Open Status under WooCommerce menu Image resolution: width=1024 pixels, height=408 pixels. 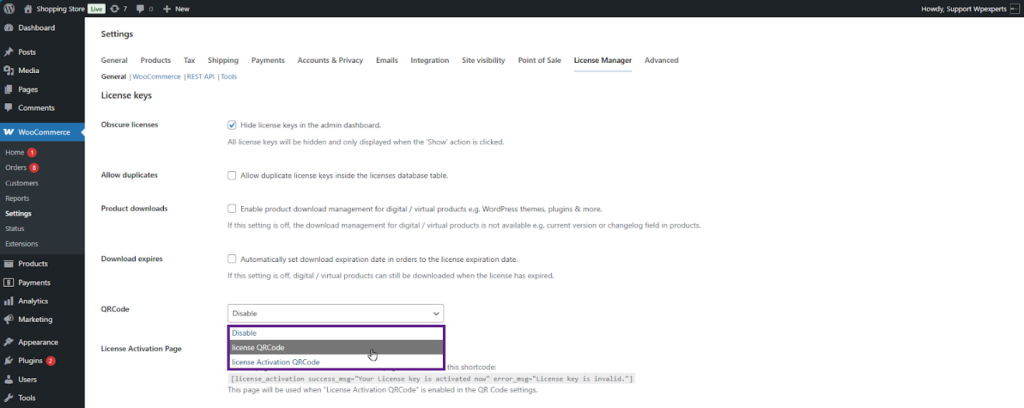(14, 228)
